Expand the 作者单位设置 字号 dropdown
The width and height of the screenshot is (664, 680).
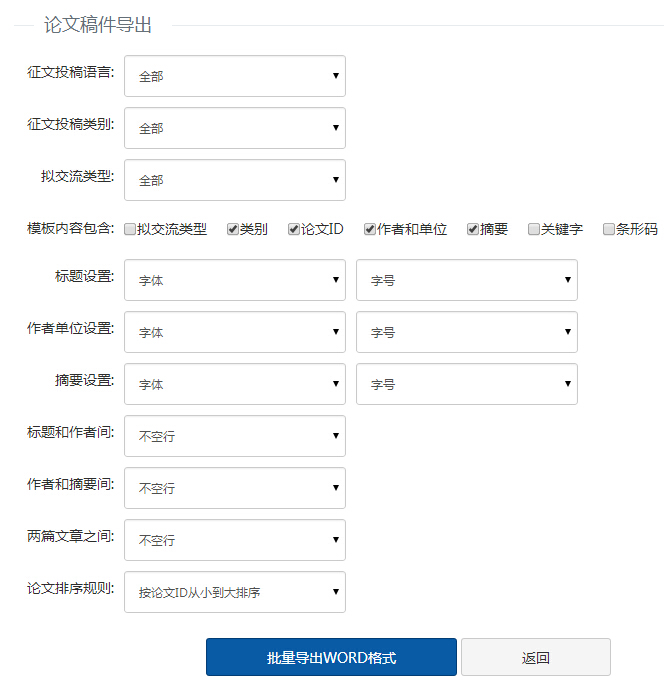click(467, 332)
